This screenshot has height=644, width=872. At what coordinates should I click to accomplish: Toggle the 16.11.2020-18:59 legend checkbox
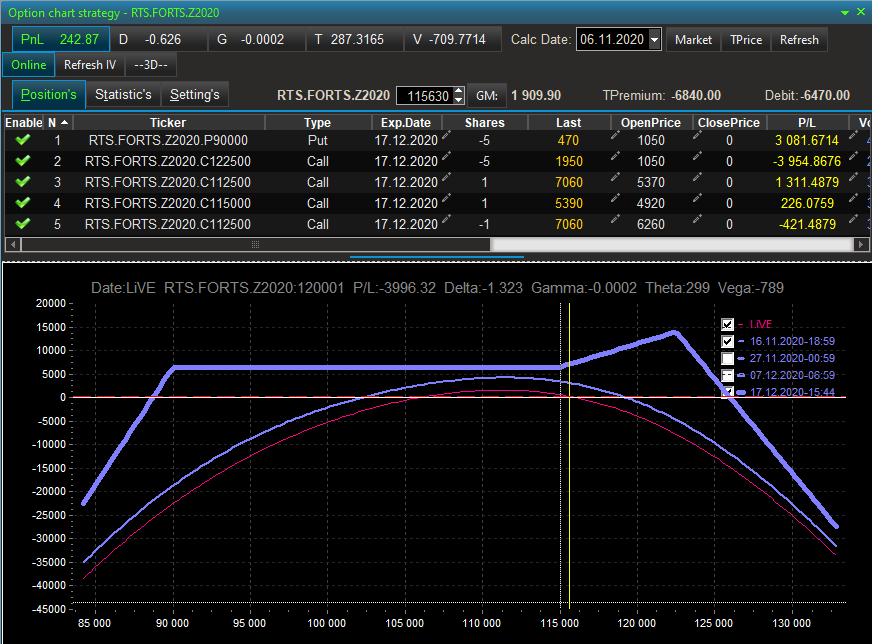(x=727, y=341)
